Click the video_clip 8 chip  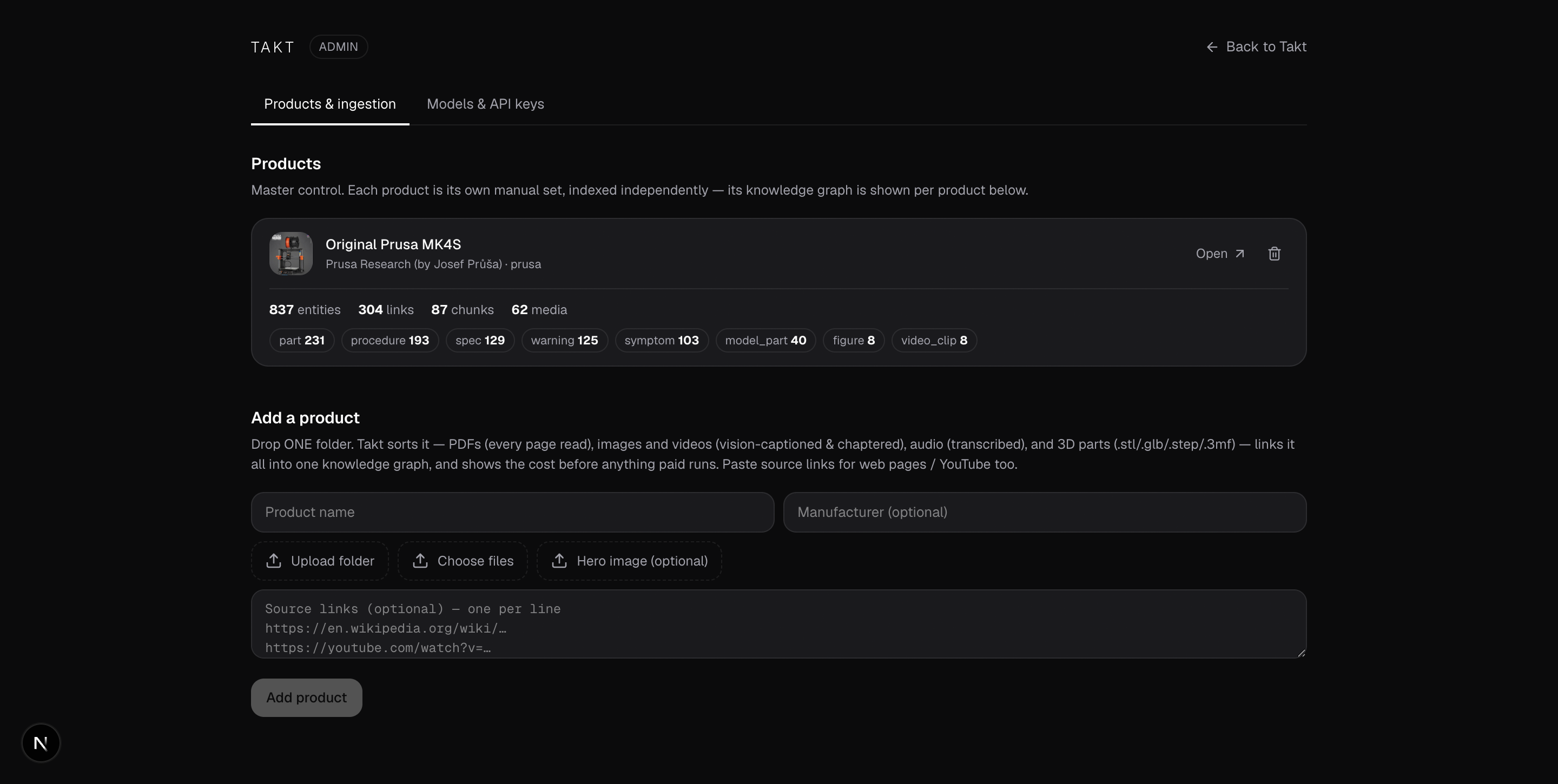coord(934,340)
